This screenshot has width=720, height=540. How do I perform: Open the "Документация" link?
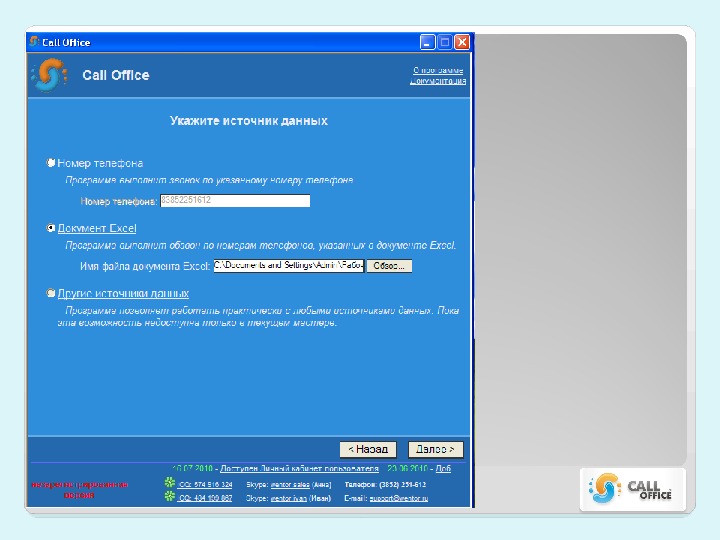coord(438,81)
